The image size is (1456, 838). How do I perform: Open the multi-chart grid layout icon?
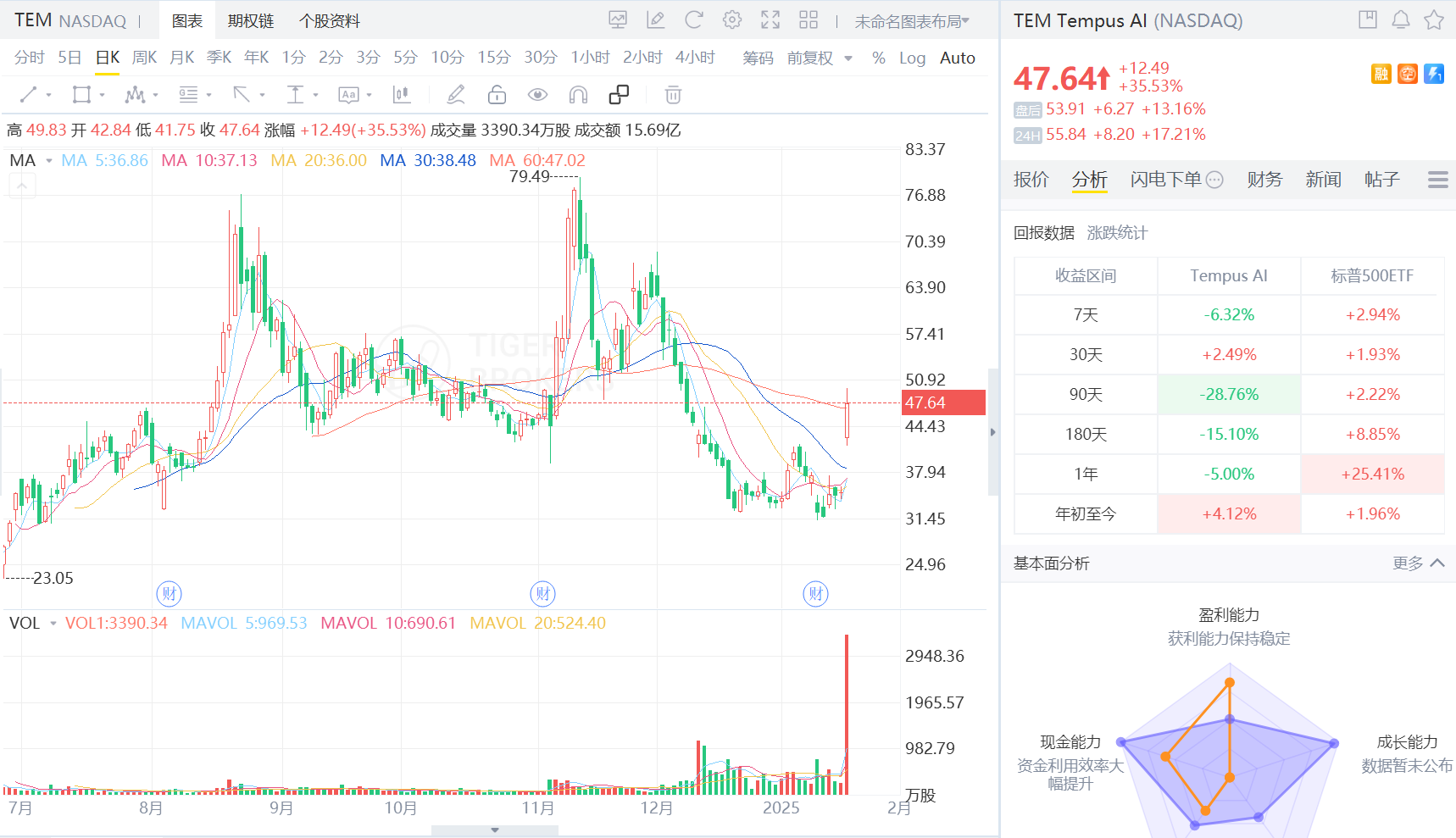[x=809, y=20]
